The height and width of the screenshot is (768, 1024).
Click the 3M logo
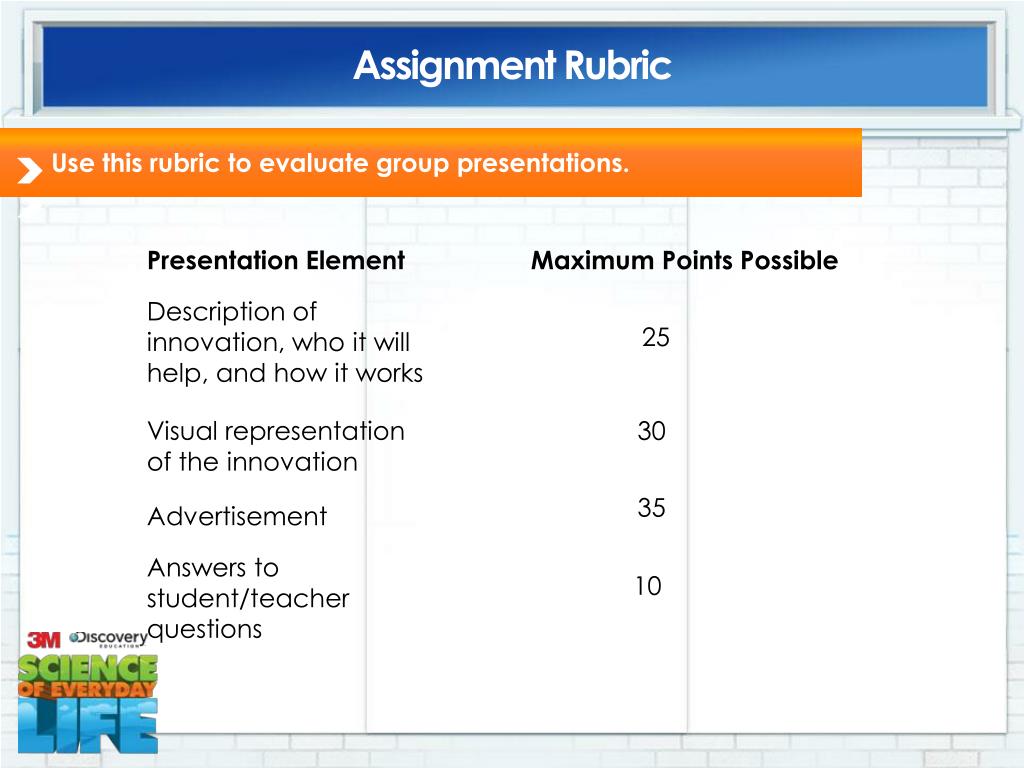[44, 640]
